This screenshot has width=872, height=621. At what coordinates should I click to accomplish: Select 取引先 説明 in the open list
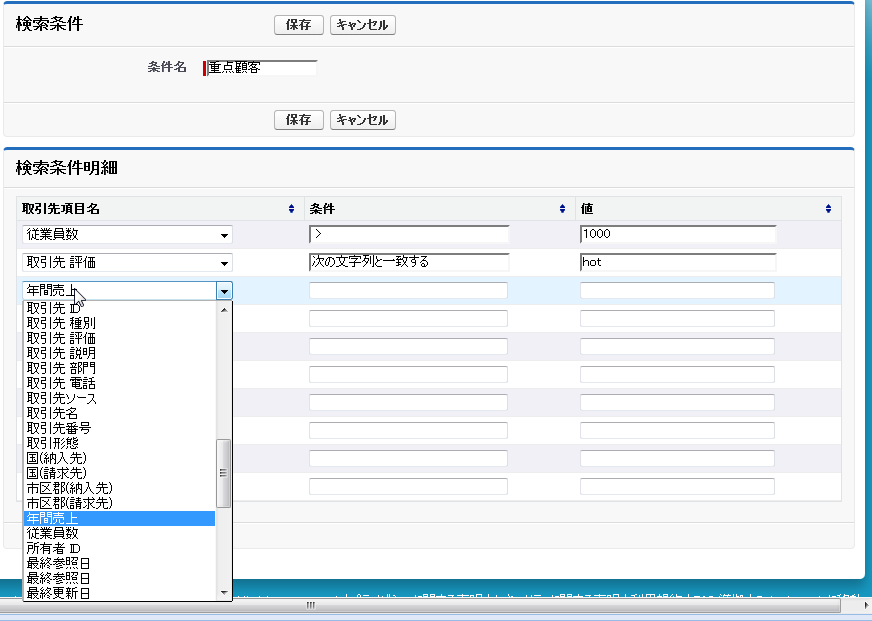click(x=120, y=353)
